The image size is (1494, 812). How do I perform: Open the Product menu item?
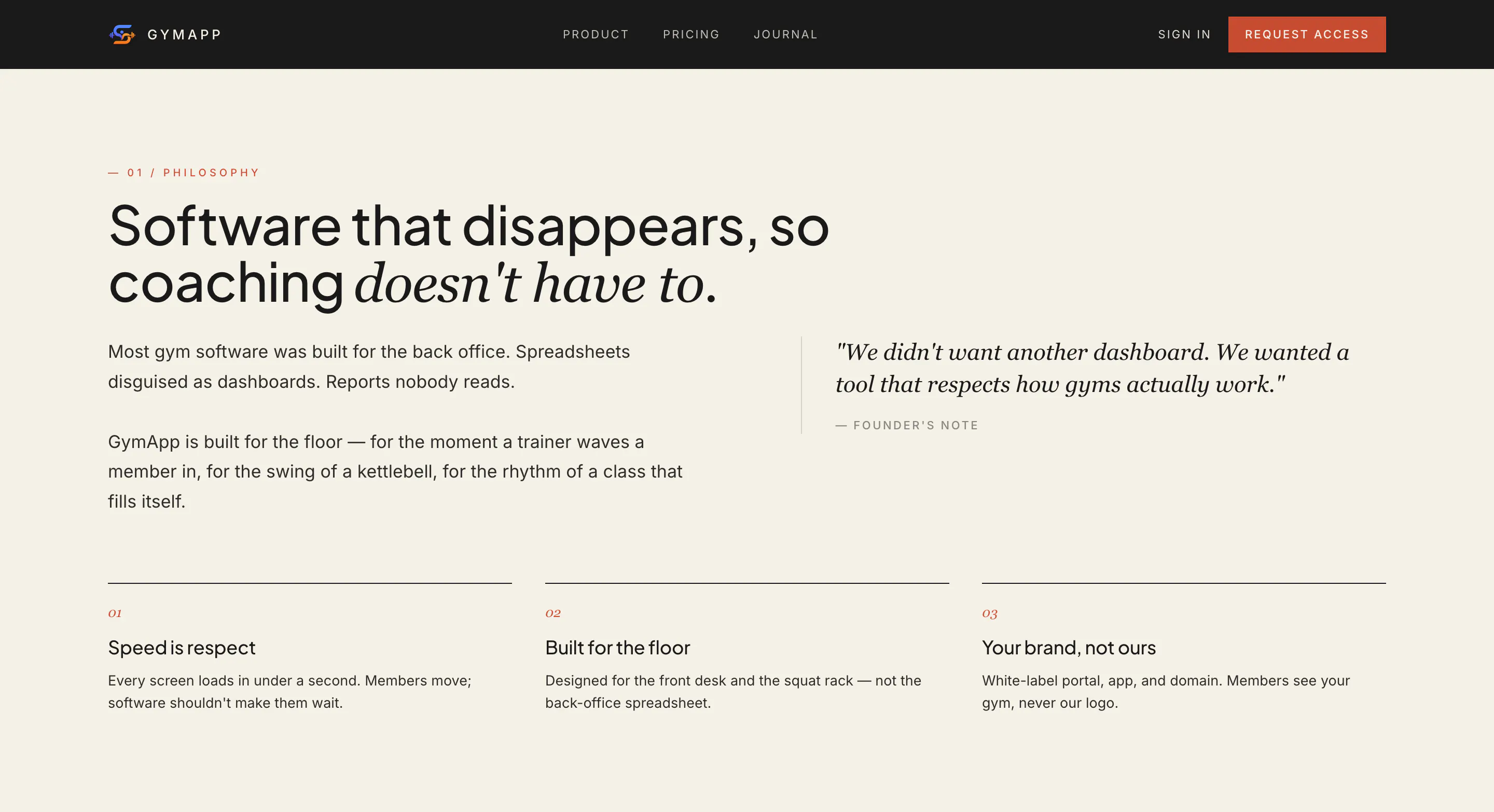(596, 34)
